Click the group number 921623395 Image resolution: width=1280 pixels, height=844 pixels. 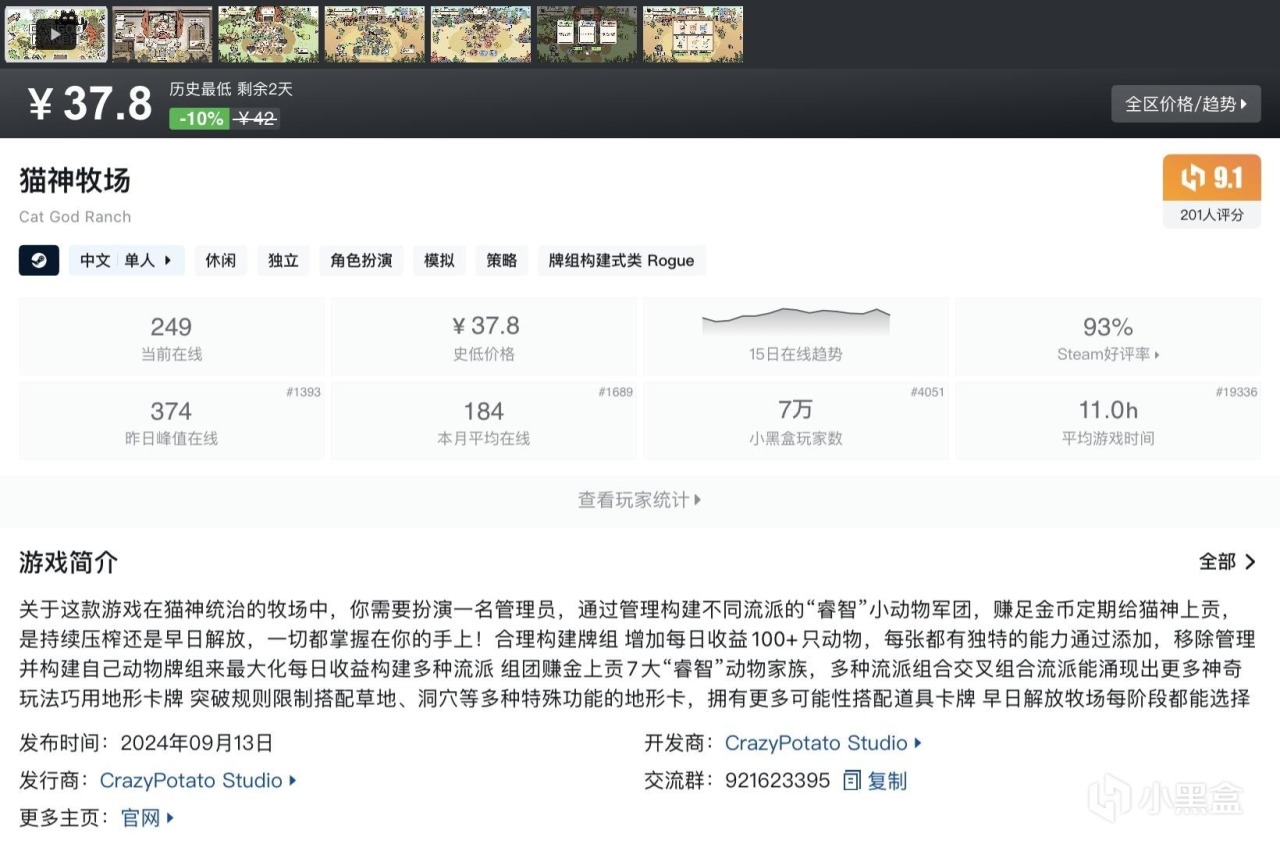tap(777, 781)
